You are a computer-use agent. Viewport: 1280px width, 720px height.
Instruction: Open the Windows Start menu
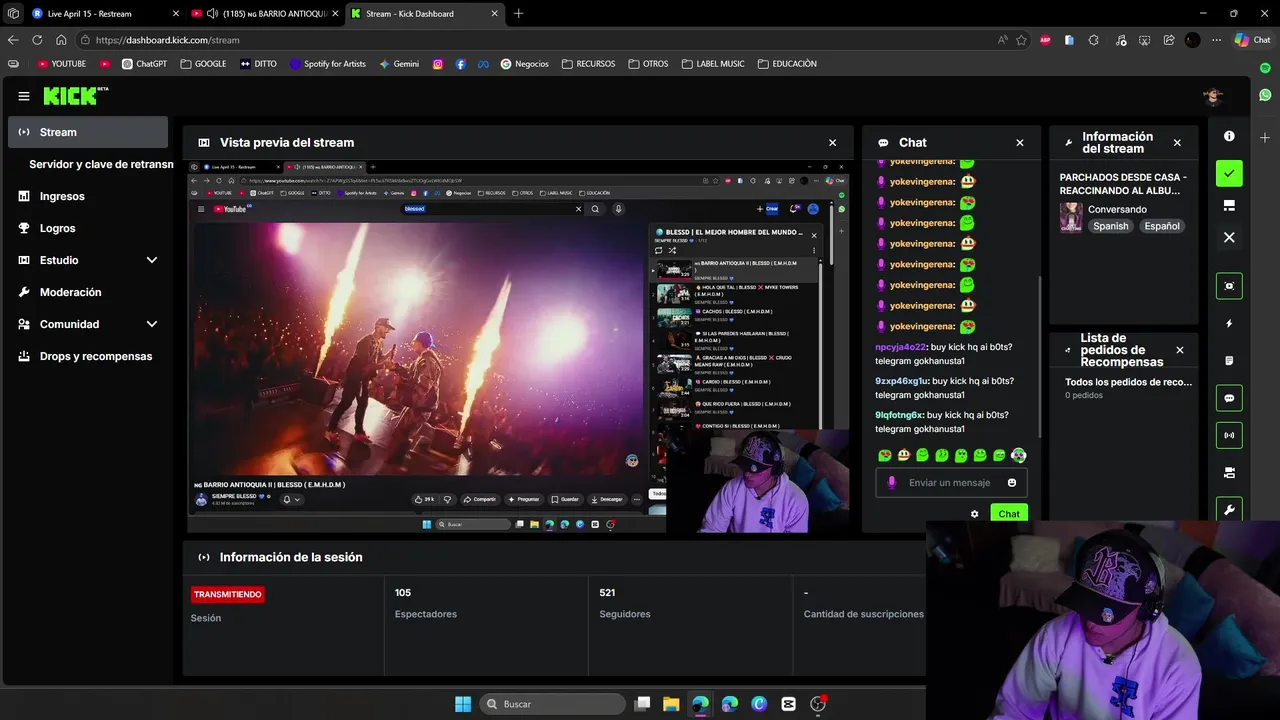(x=463, y=704)
